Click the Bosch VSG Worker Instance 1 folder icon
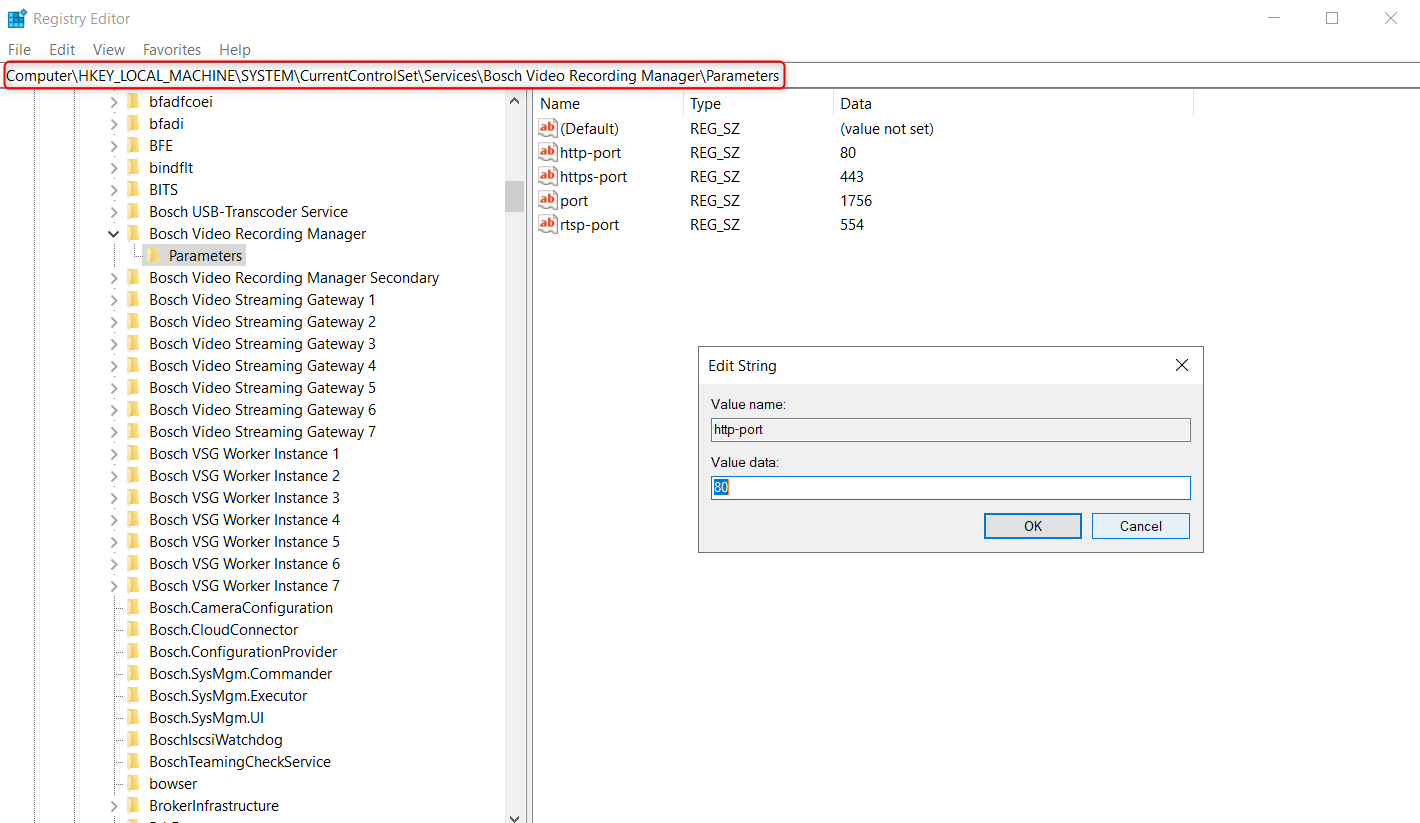1420x823 pixels. pyautogui.click(x=134, y=453)
